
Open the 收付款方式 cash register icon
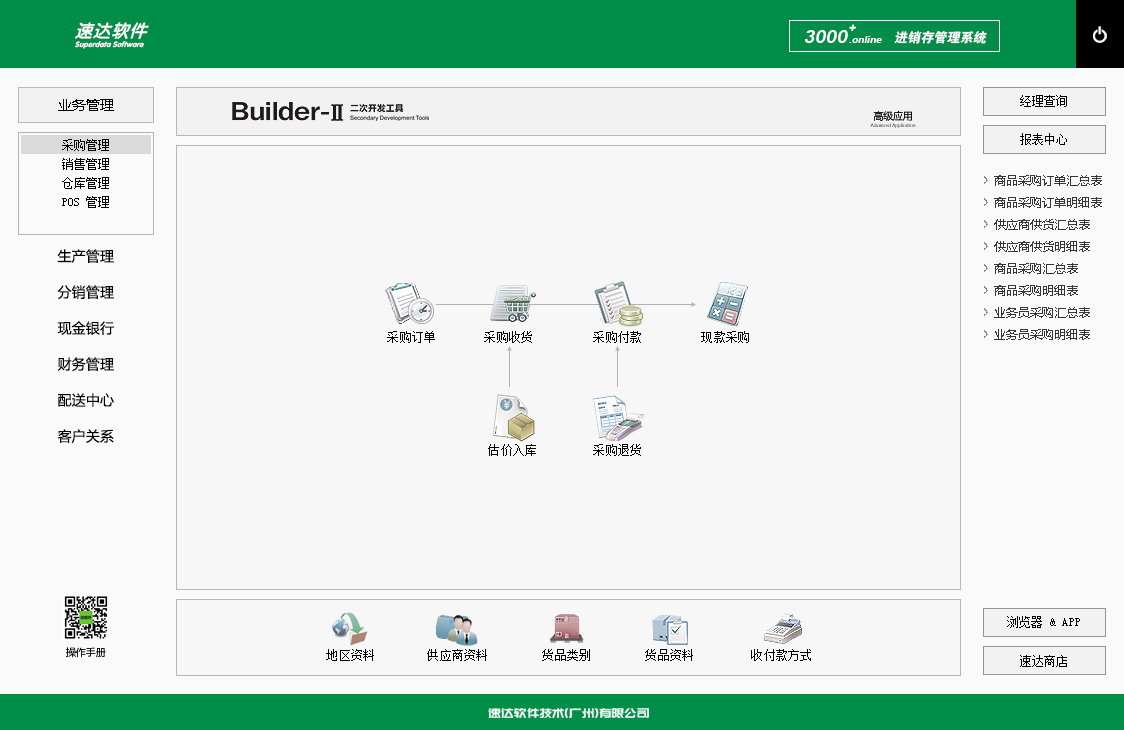pyautogui.click(x=782, y=629)
